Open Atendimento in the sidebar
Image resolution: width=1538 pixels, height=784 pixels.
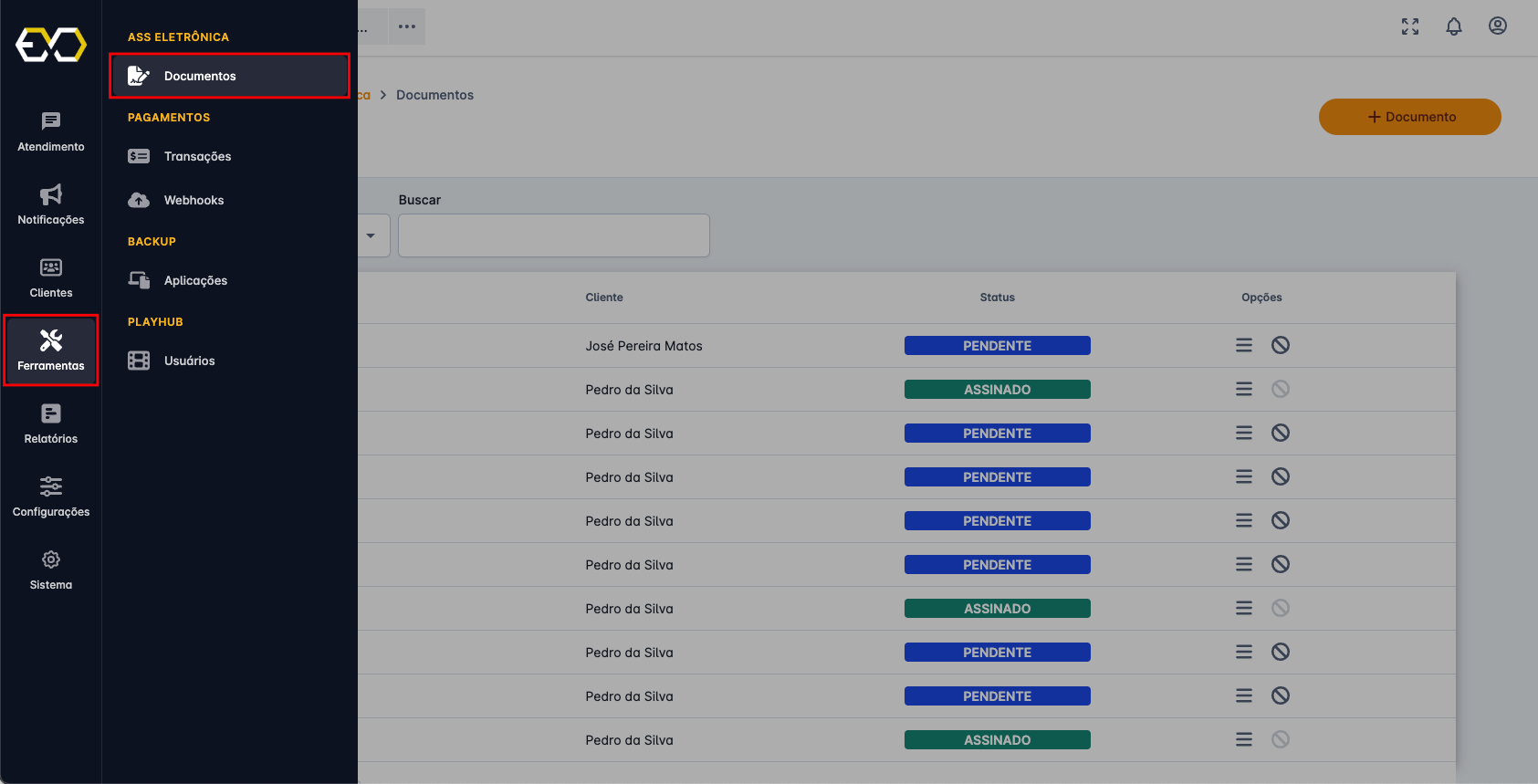51,131
